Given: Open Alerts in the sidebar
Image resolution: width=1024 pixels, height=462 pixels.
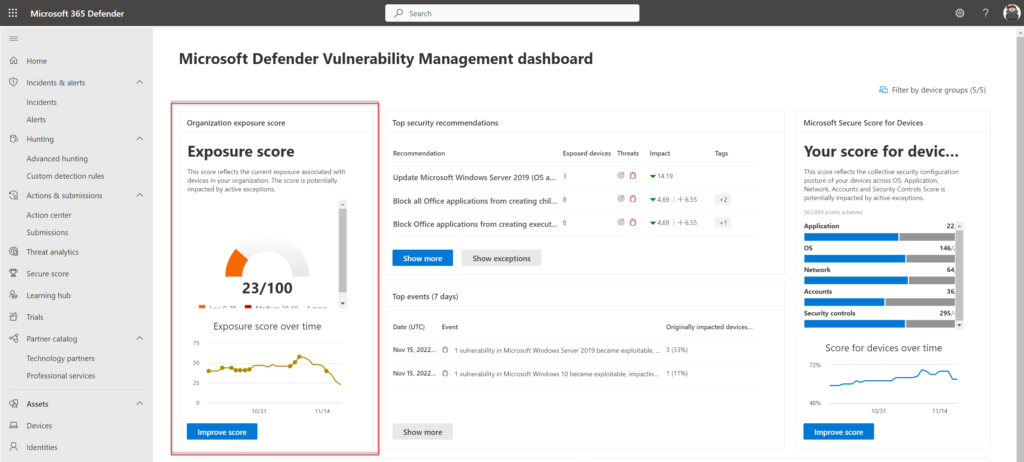Looking at the screenshot, I should coord(36,120).
